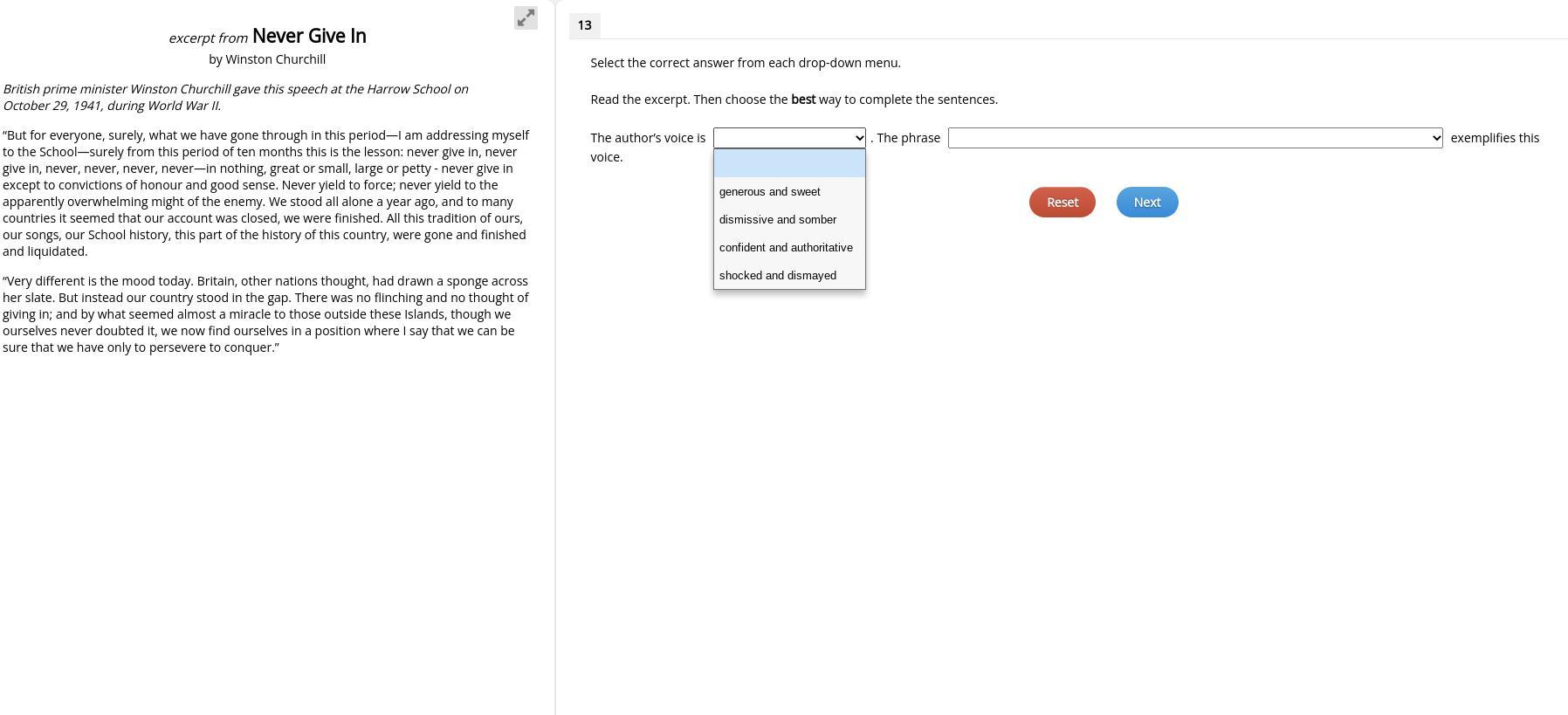
Task: Click 'Select the correct answer' instruction text
Action: (746, 63)
